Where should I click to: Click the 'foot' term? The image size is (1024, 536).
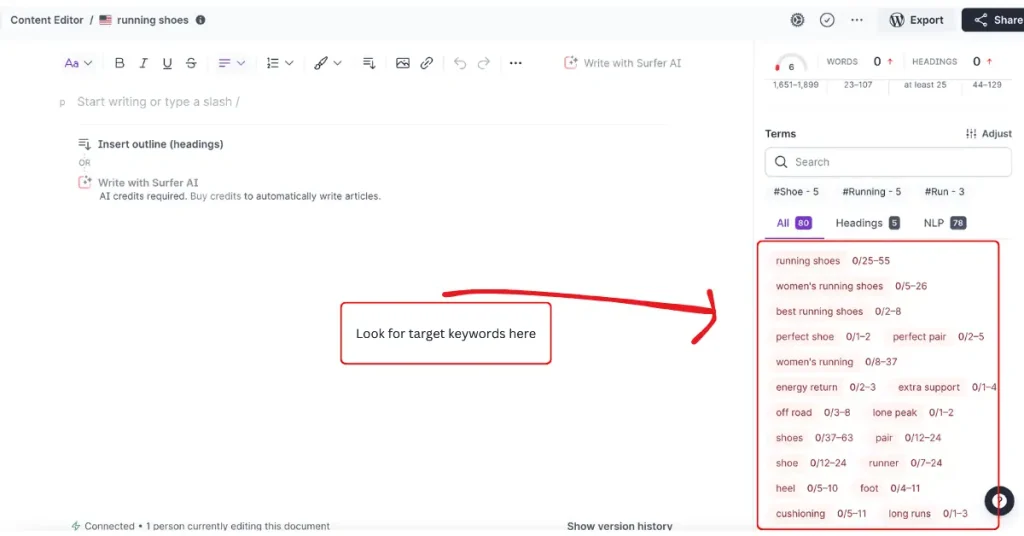pyautogui.click(x=869, y=488)
